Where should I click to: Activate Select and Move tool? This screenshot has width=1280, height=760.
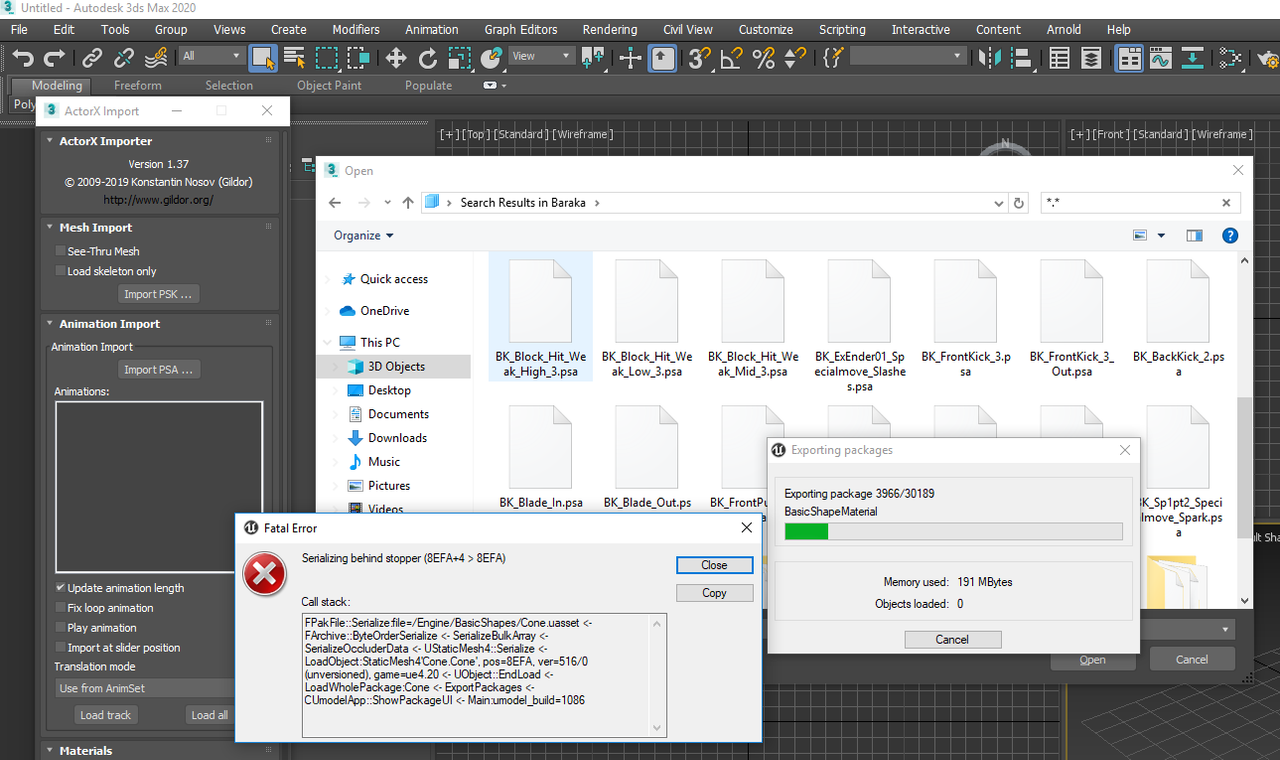tap(396, 58)
